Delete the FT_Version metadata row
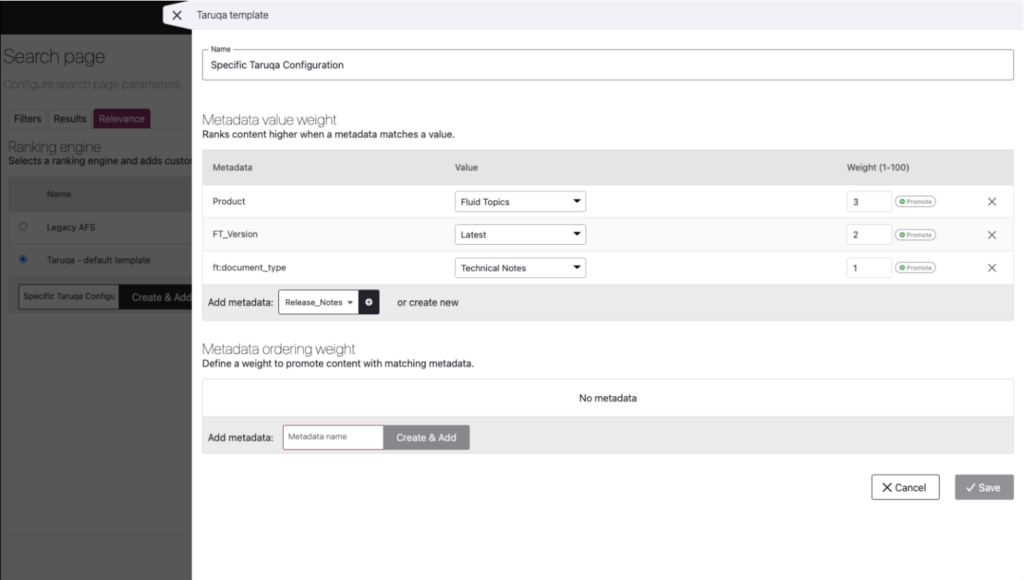Image resolution: width=1024 pixels, height=580 pixels. (991, 235)
